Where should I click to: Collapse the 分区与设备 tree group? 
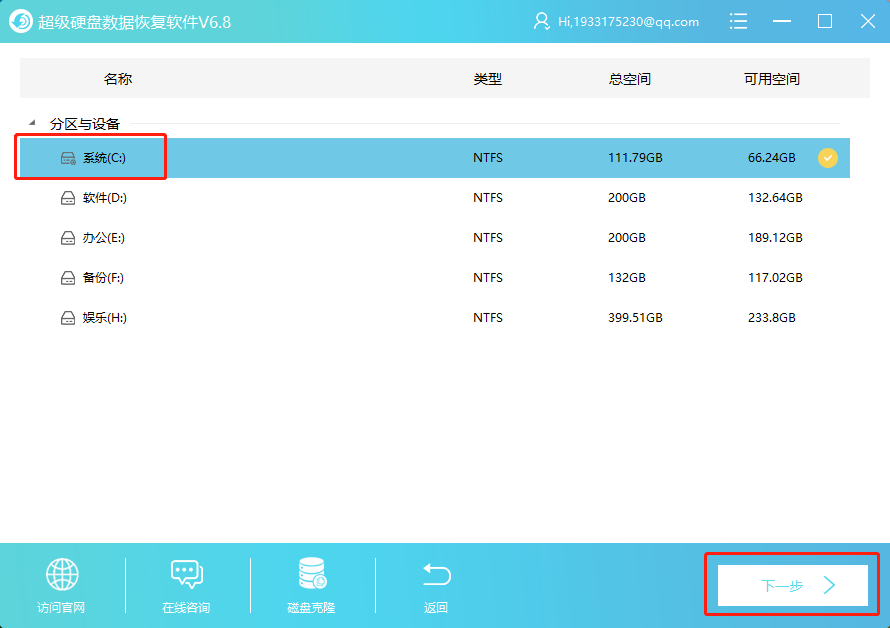pyautogui.click(x=32, y=123)
